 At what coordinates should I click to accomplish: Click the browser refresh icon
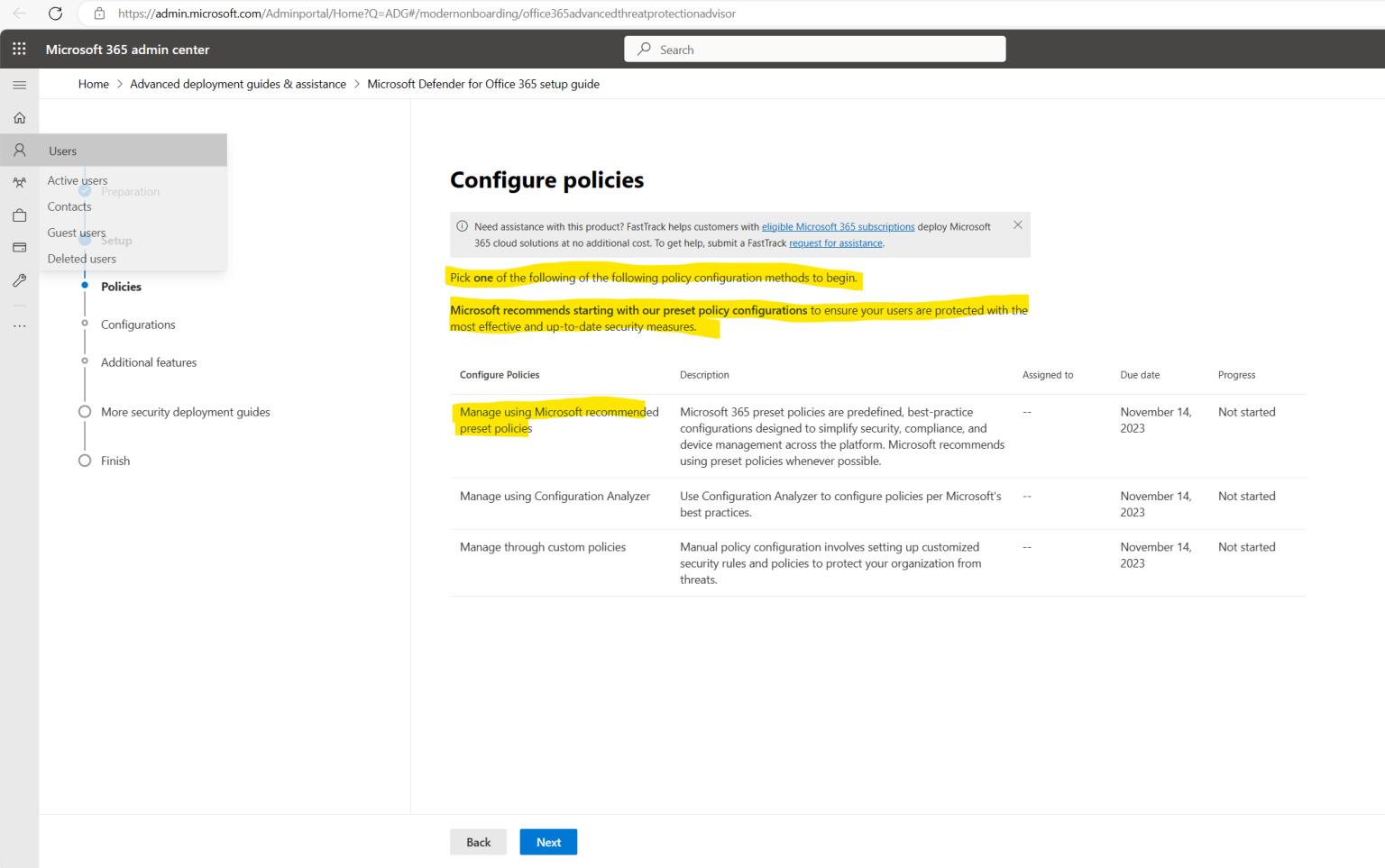point(55,14)
